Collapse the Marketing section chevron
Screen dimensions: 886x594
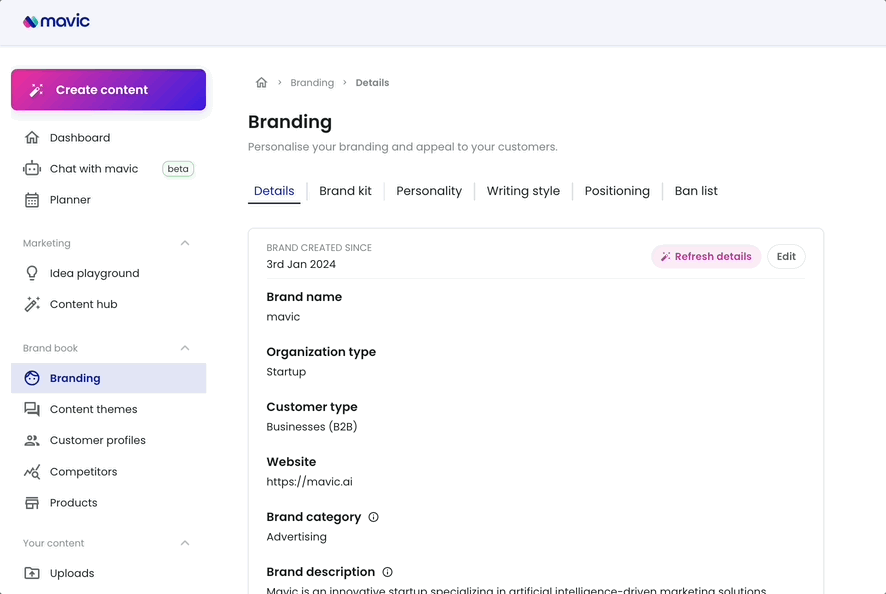coord(185,243)
